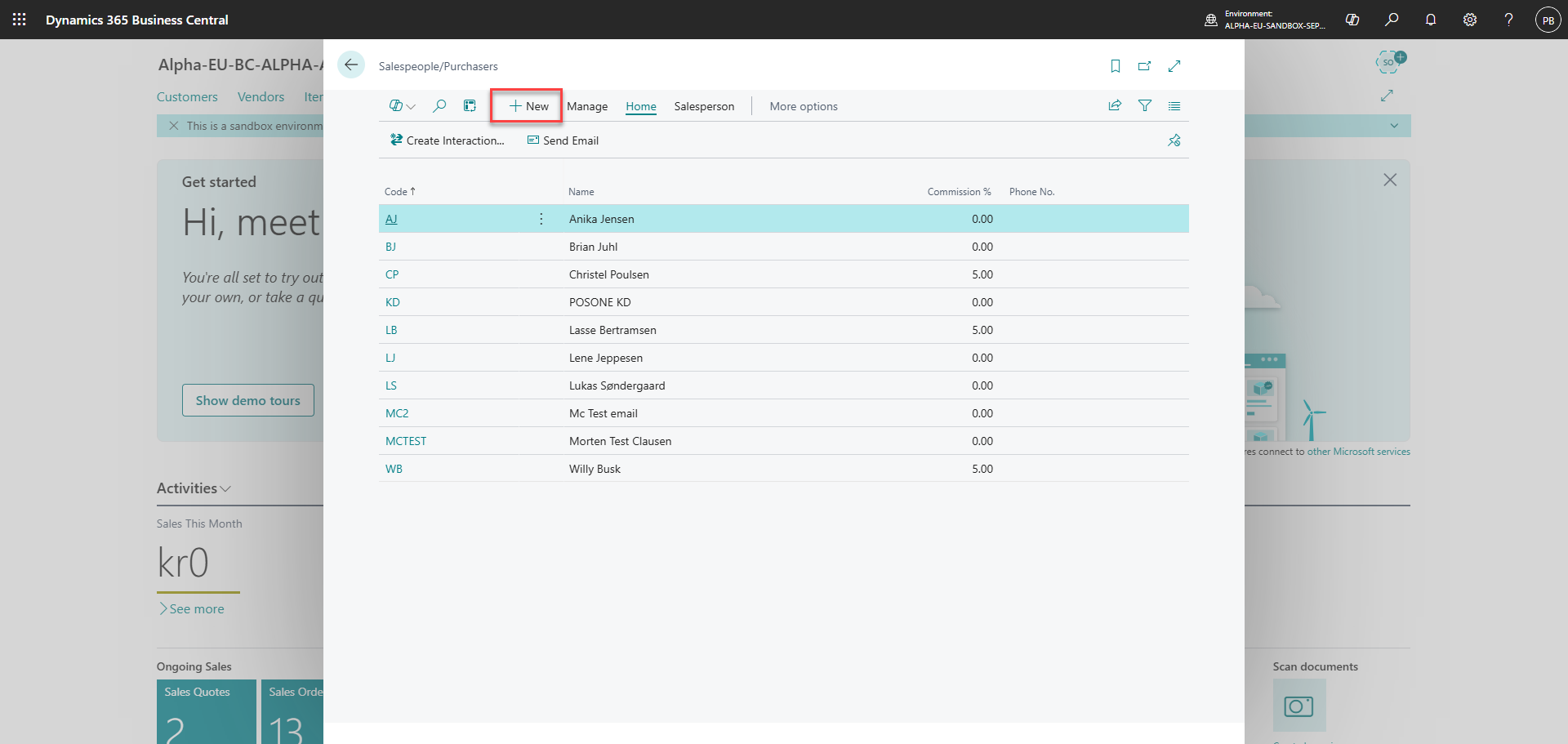Open the row menu for Anika Jensen

[x=541, y=219]
